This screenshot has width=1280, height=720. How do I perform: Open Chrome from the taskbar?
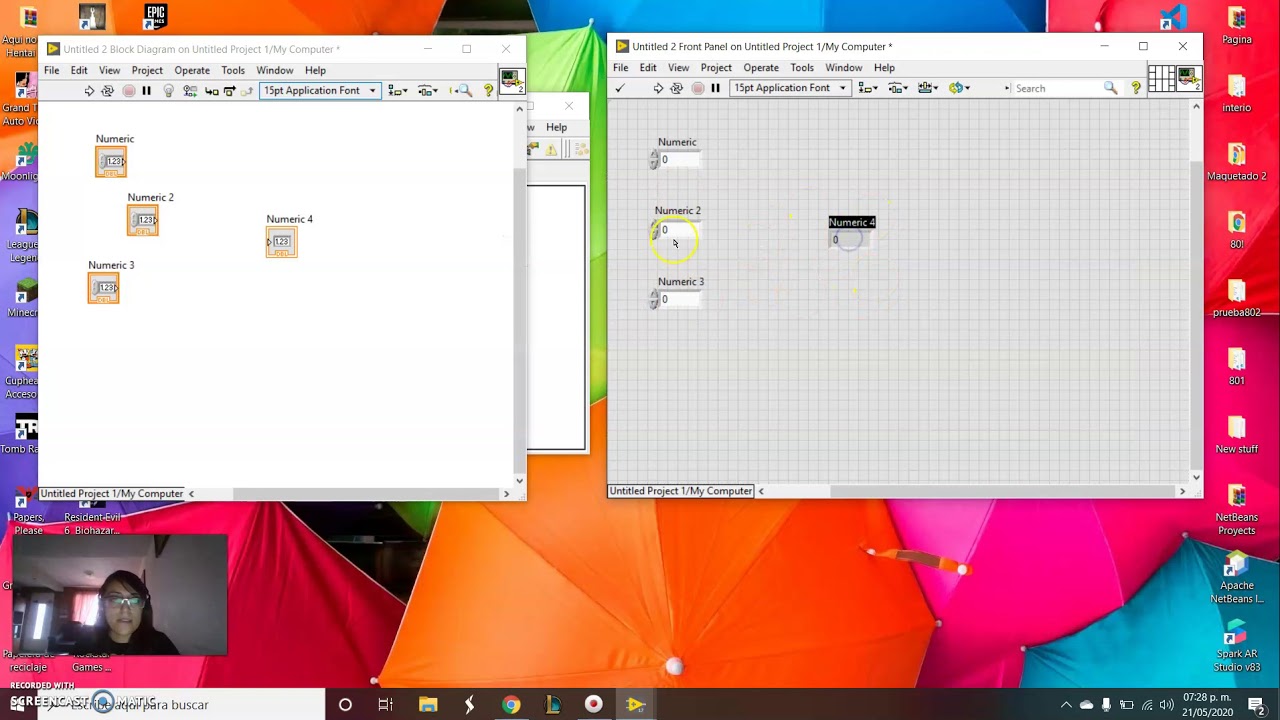[x=511, y=705]
